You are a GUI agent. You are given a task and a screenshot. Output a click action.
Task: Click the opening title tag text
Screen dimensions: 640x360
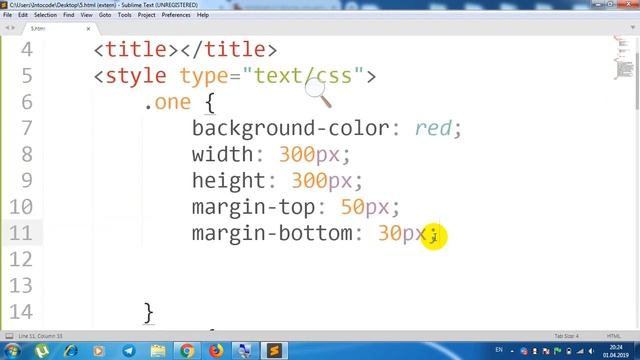pyautogui.click(x=136, y=50)
